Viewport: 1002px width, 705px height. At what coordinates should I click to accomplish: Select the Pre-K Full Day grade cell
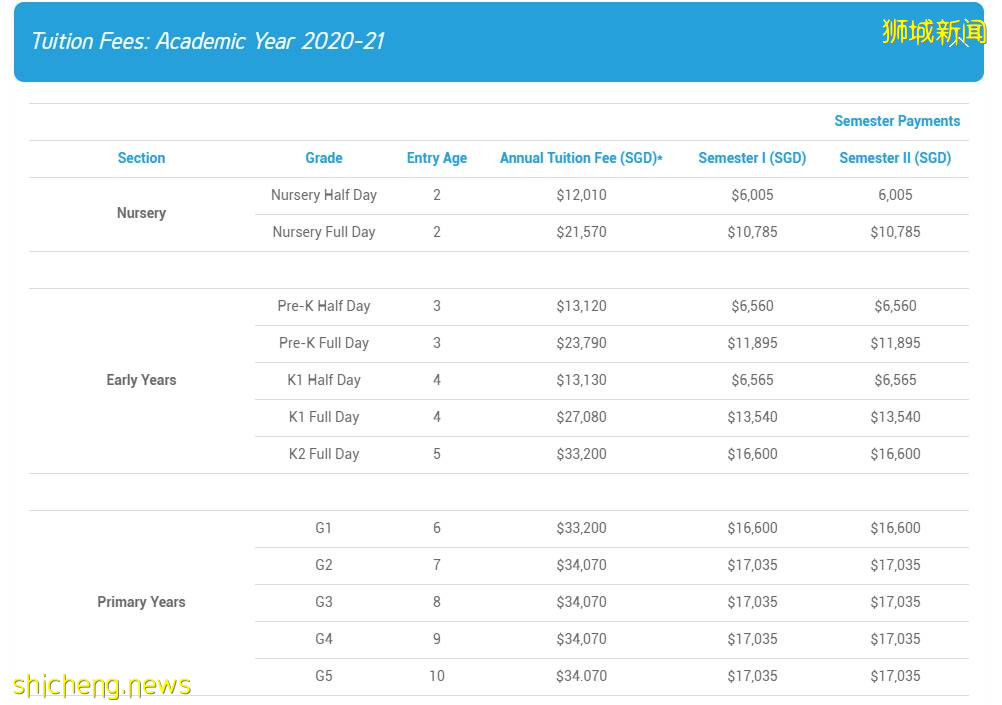tap(323, 343)
